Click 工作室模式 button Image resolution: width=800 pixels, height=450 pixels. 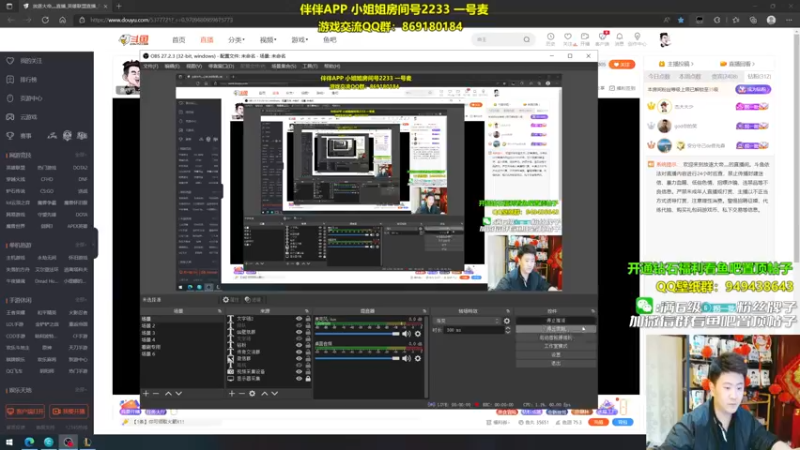pos(556,346)
